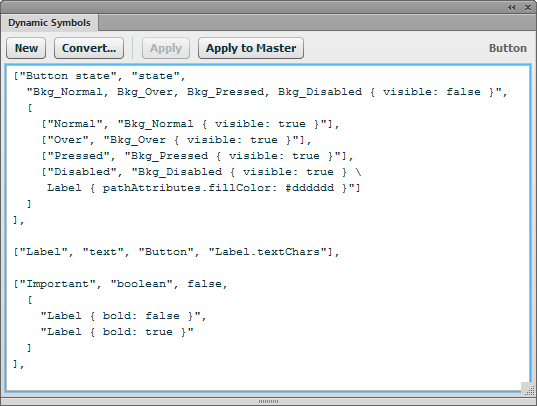This screenshot has width=537, height=406.
Task: Click the bottom panel gripper handle
Action: (268, 401)
